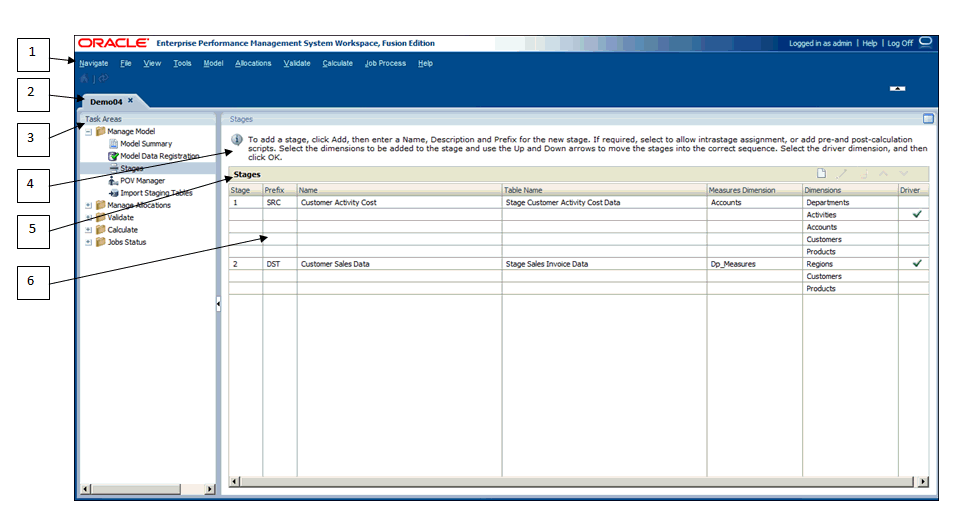The width and height of the screenshot is (968, 525).
Task: Open the Model menu
Action: pyautogui.click(x=213, y=63)
